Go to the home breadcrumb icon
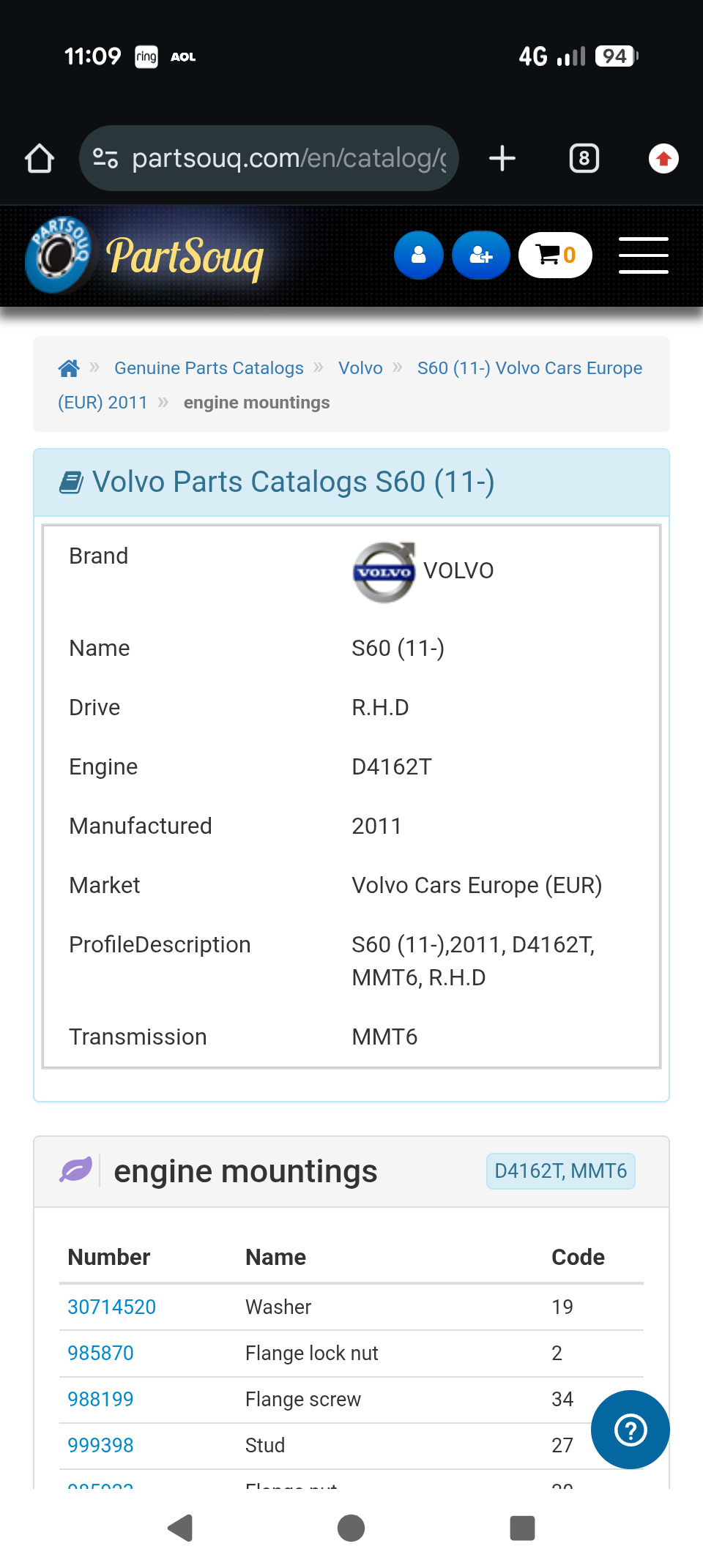Viewport: 703px width, 1568px height. (x=69, y=368)
